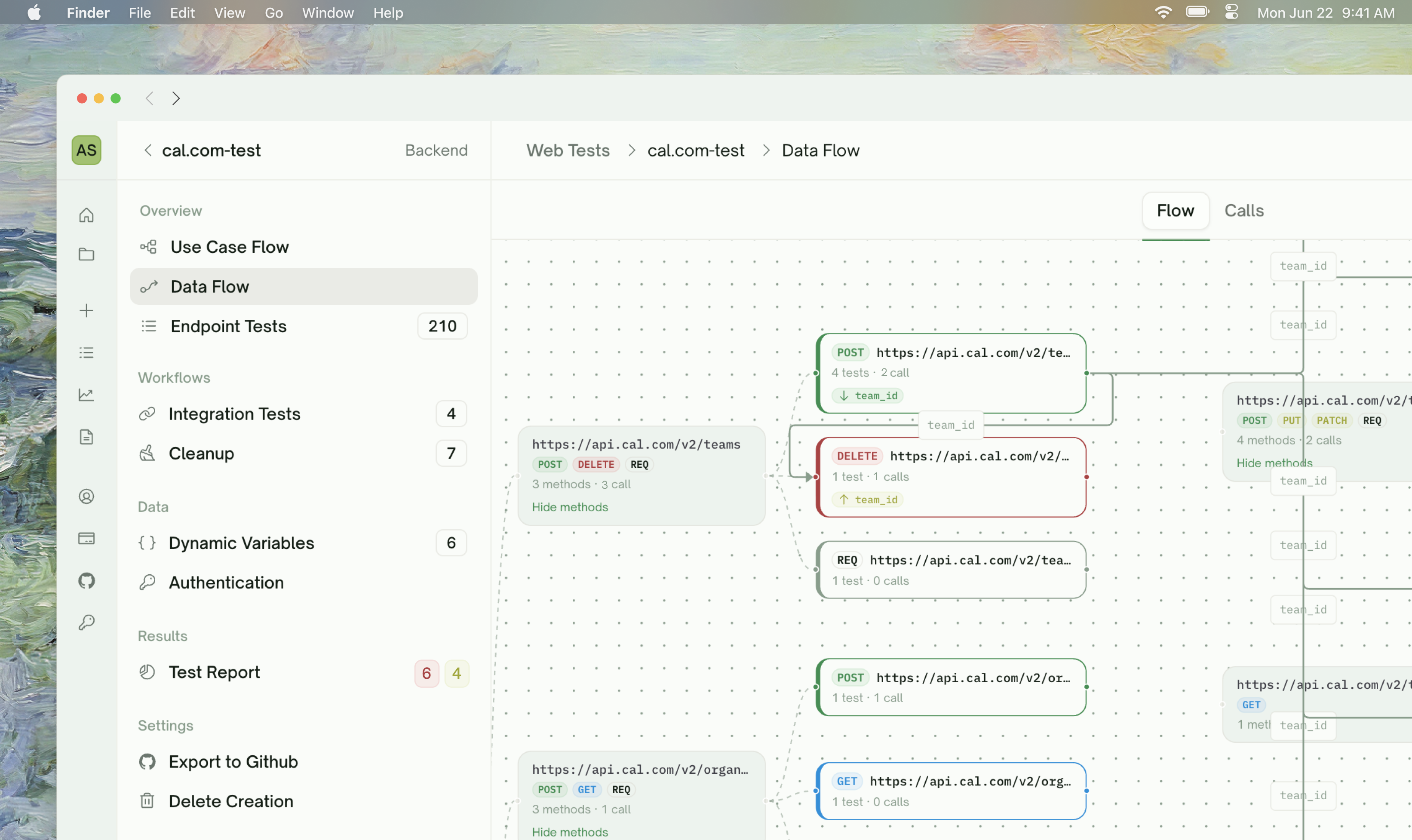Click Export to Github
Image resolution: width=1412 pixels, height=840 pixels.
click(x=304, y=762)
